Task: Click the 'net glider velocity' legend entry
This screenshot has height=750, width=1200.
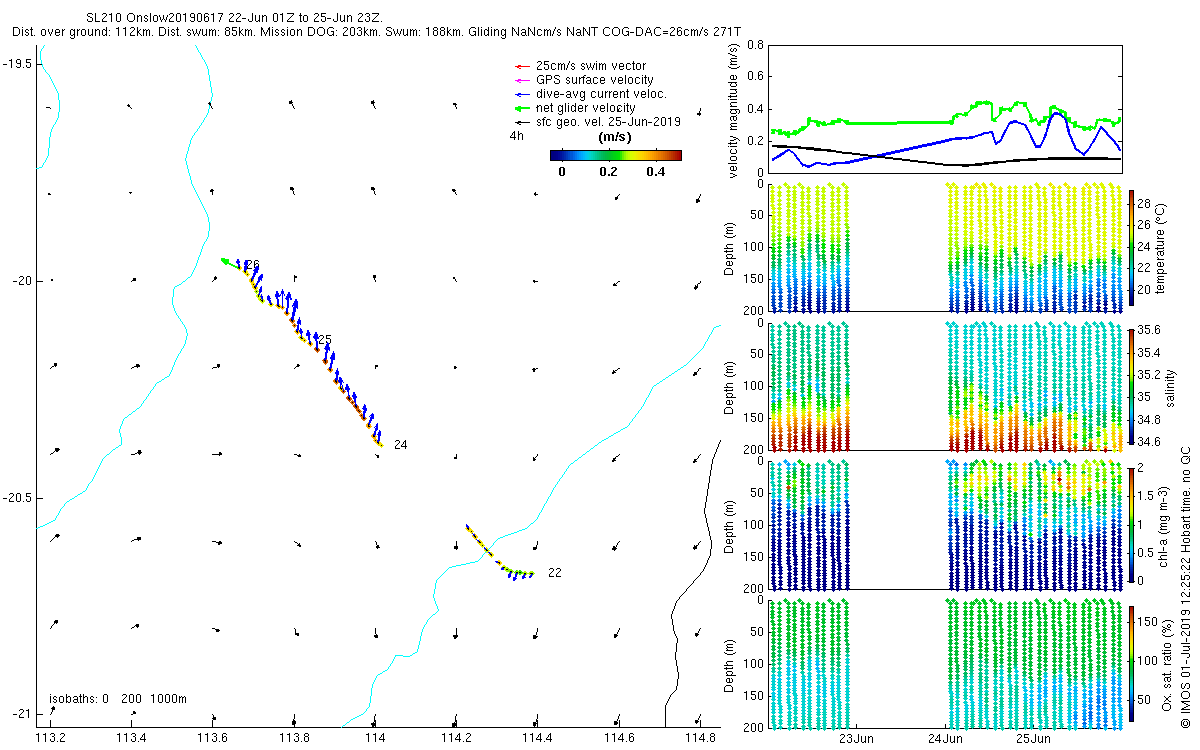Action: click(x=574, y=108)
